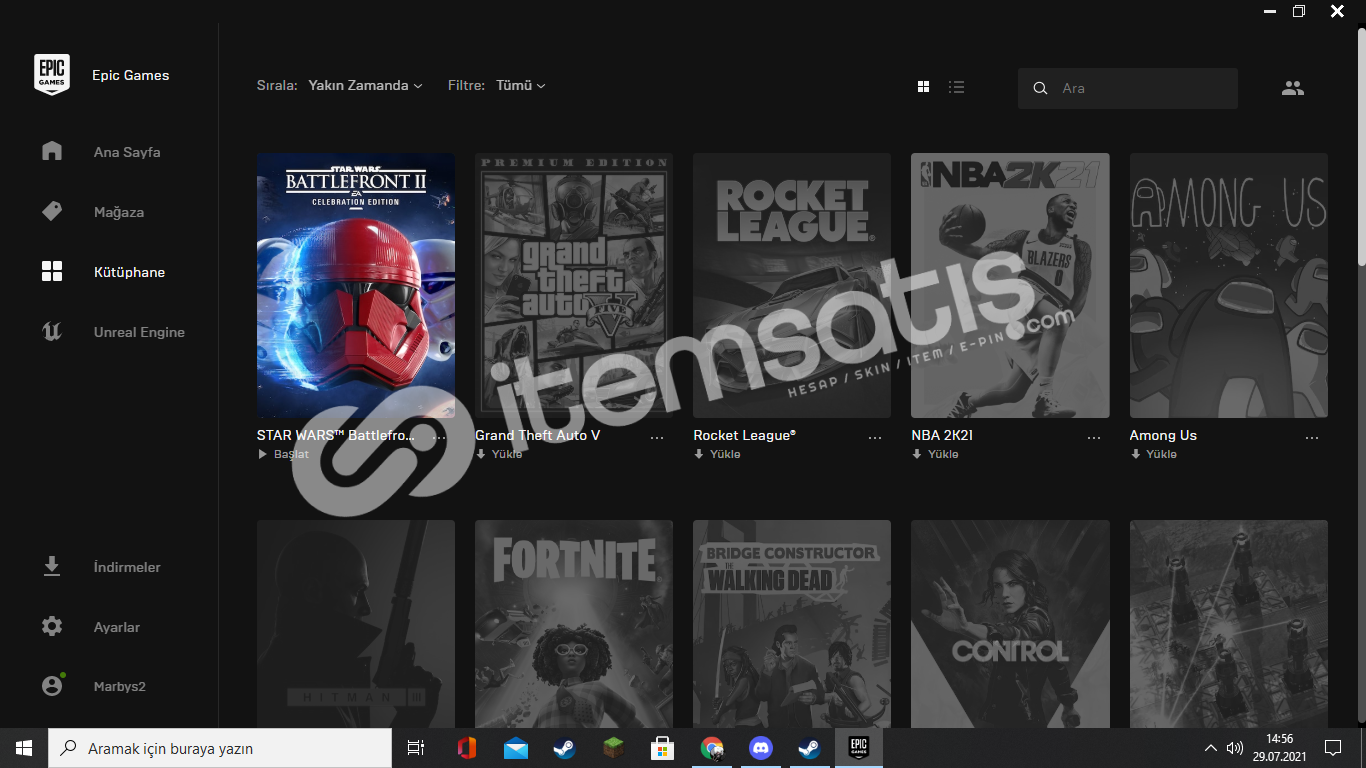Select Bridge Constructor Walking Dead thumbnail

792,624
